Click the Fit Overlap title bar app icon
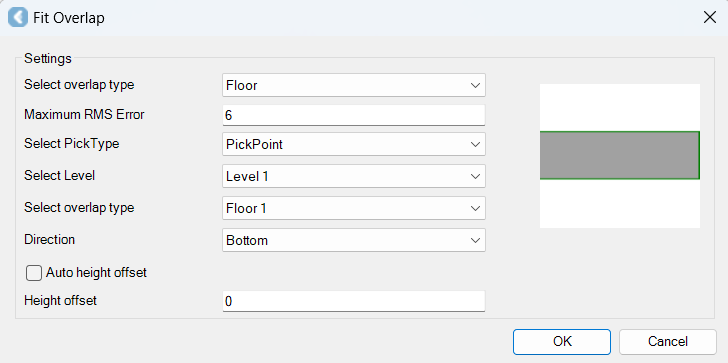Image resolution: width=728 pixels, height=363 pixels. (18, 18)
